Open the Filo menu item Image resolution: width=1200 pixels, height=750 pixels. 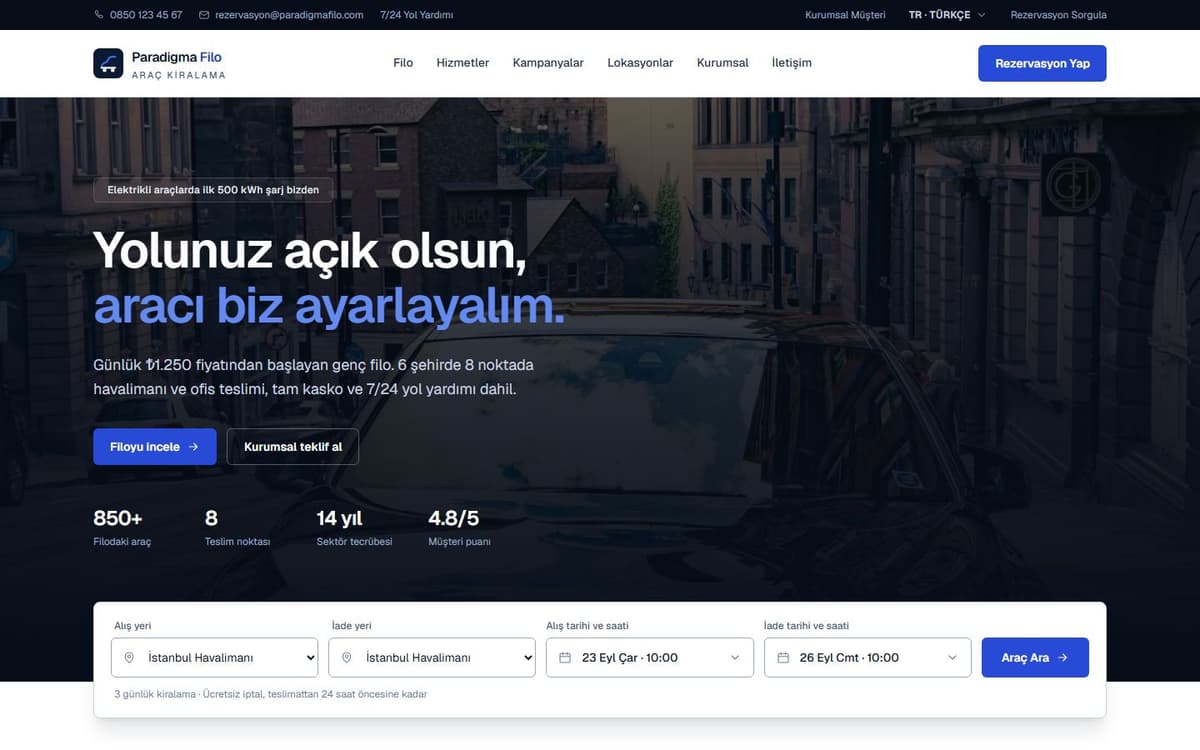coord(403,63)
